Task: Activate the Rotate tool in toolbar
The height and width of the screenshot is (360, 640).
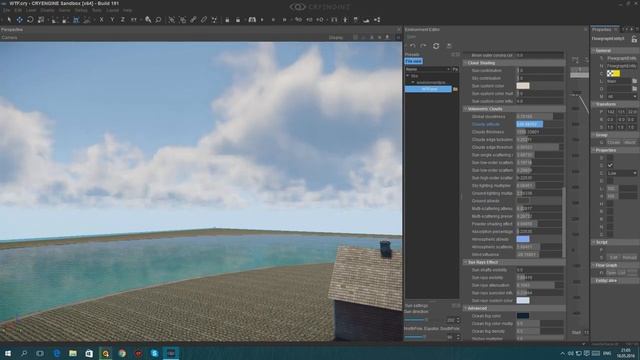Action: [30, 20]
